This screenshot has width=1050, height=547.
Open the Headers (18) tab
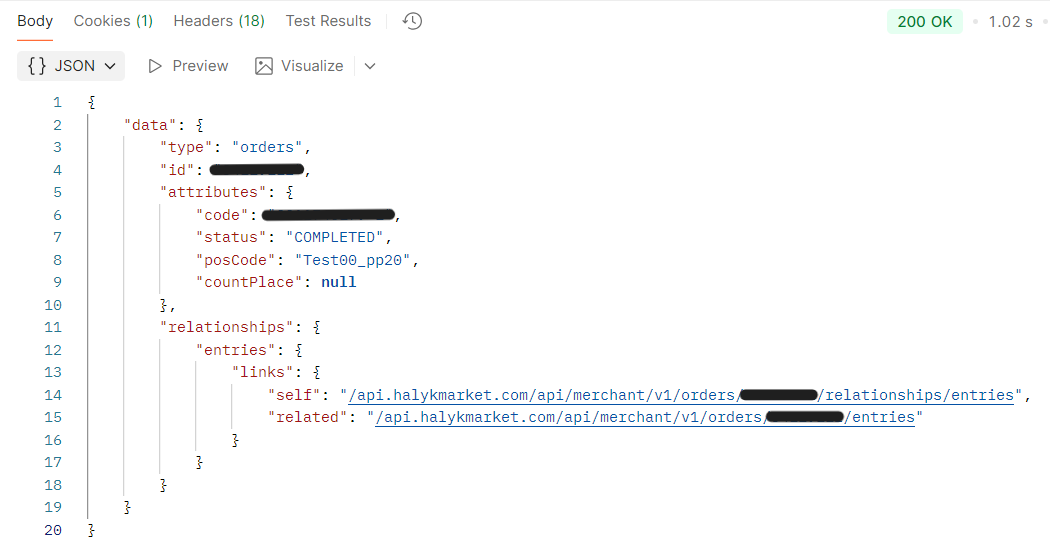click(219, 21)
